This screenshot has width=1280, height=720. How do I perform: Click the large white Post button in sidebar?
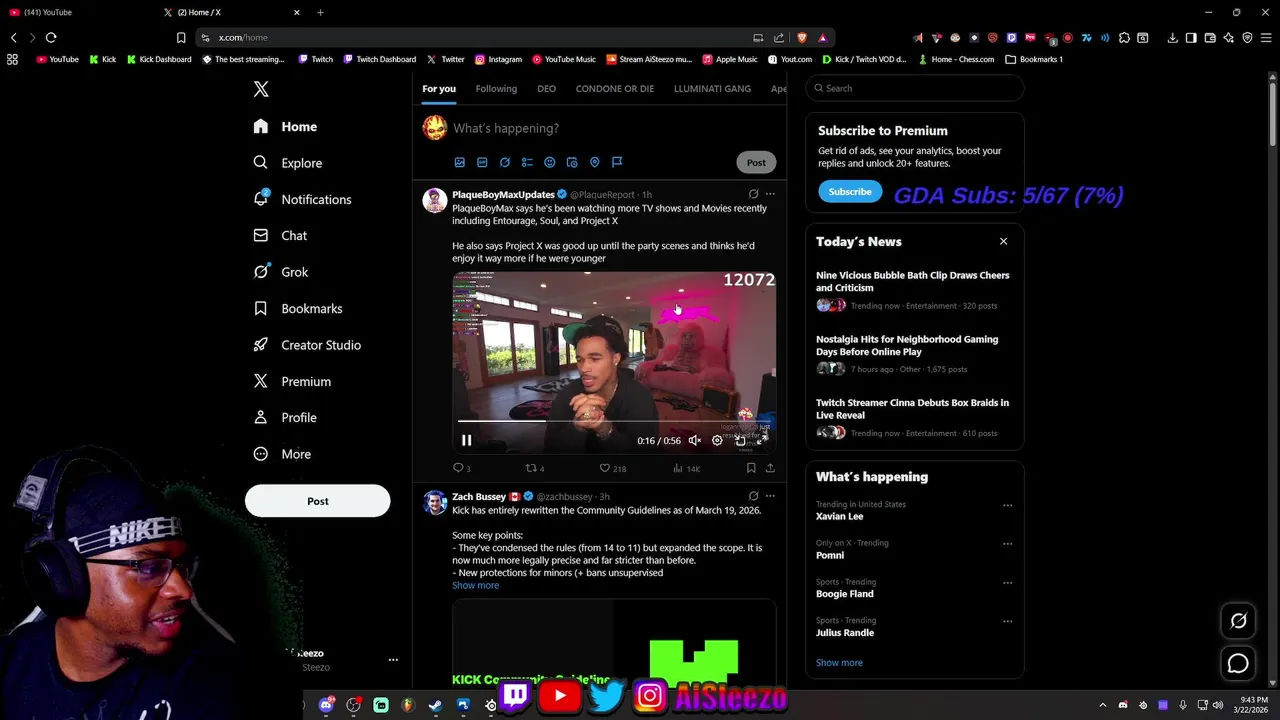(318, 501)
